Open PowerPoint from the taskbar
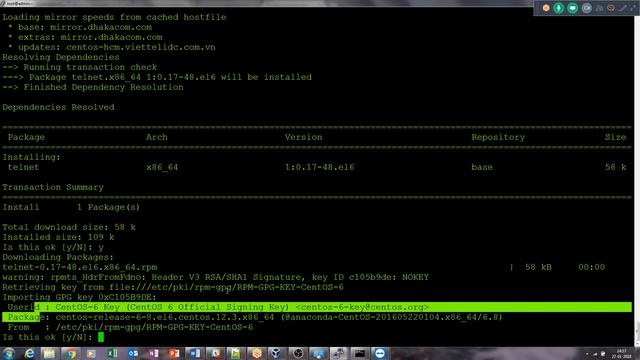This screenshot has height=360, width=640. click(x=174, y=353)
